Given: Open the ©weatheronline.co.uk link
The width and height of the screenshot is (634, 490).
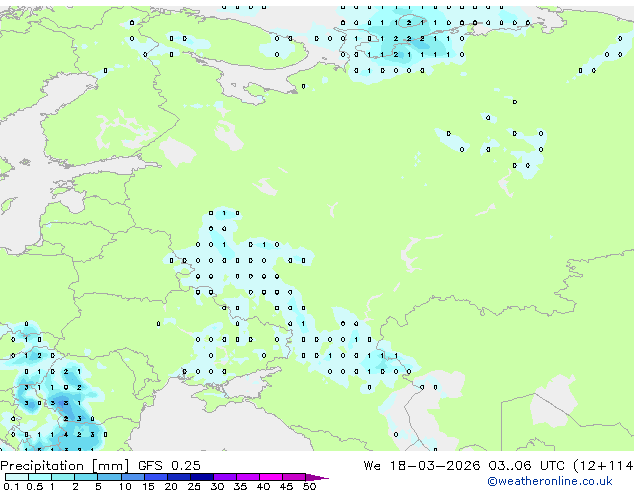Looking at the screenshot, I should (x=550, y=481).
